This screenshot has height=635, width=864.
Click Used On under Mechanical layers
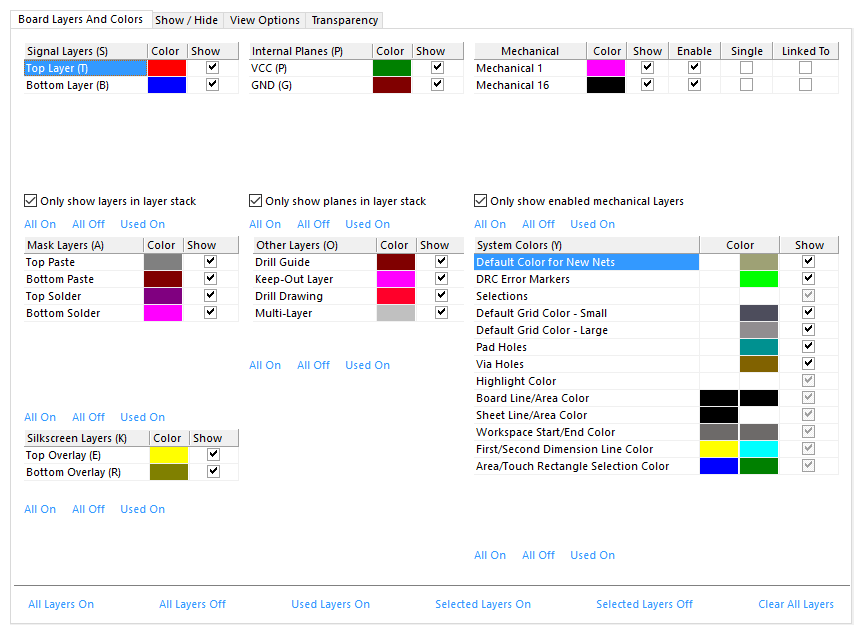pos(592,224)
